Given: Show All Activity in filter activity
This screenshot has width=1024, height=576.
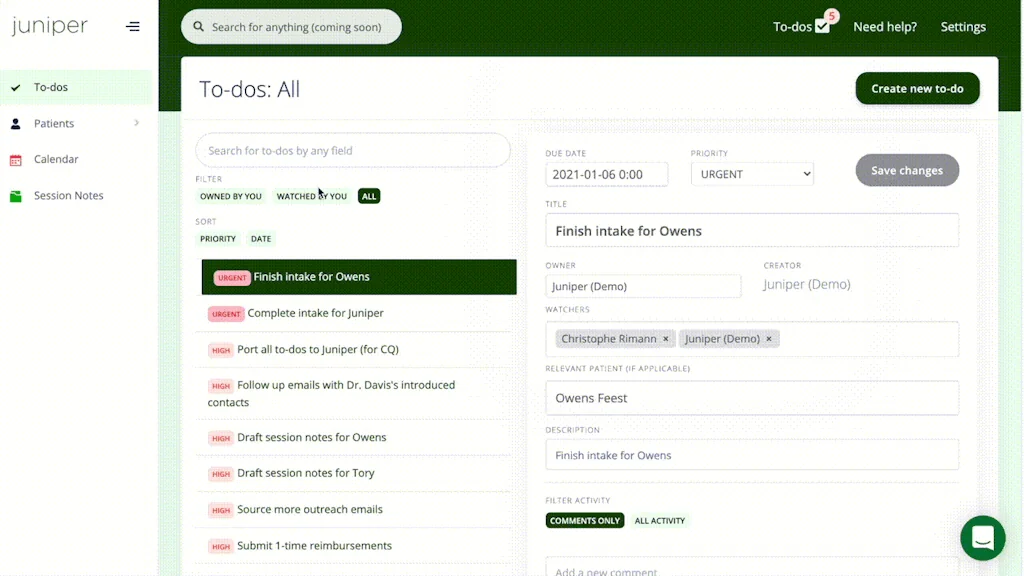Looking at the screenshot, I should point(659,521).
